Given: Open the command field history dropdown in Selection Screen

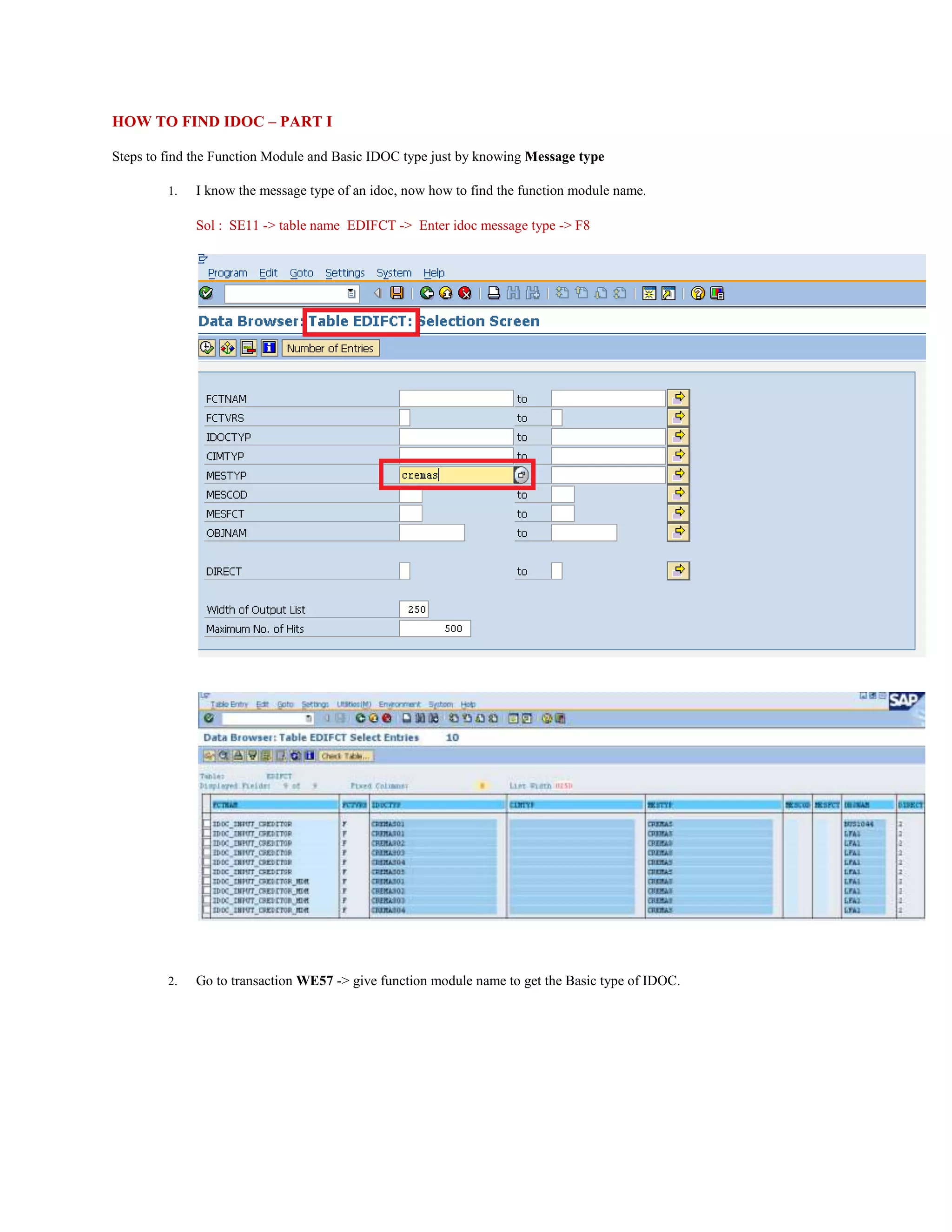Looking at the screenshot, I should pyautogui.click(x=351, y=293).
